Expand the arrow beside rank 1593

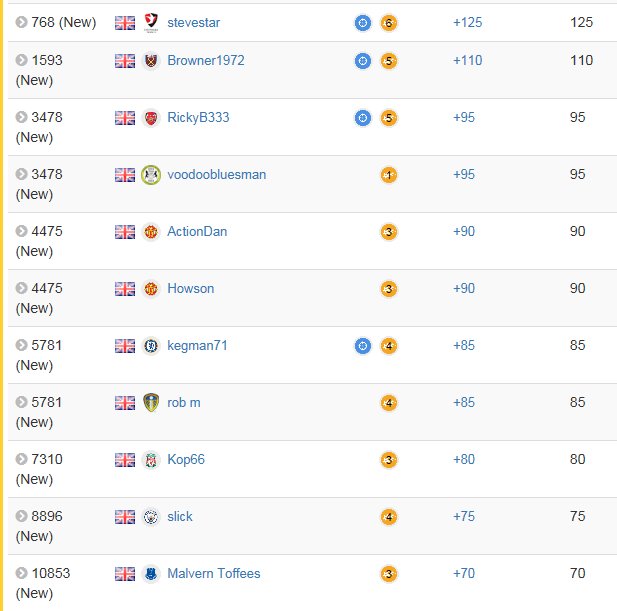click(x=21, y=60)
